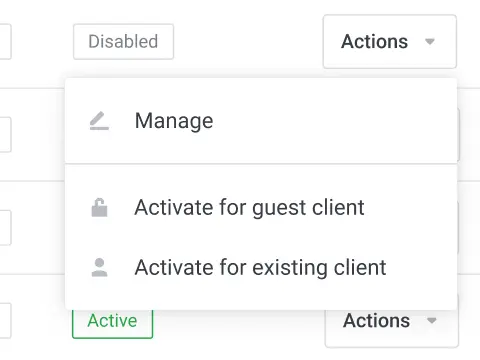Screen dimensions: 480x360
Task: Open the bottom row's Actions dropdown label
Action: pyautogui.click(x=376, y=321)
